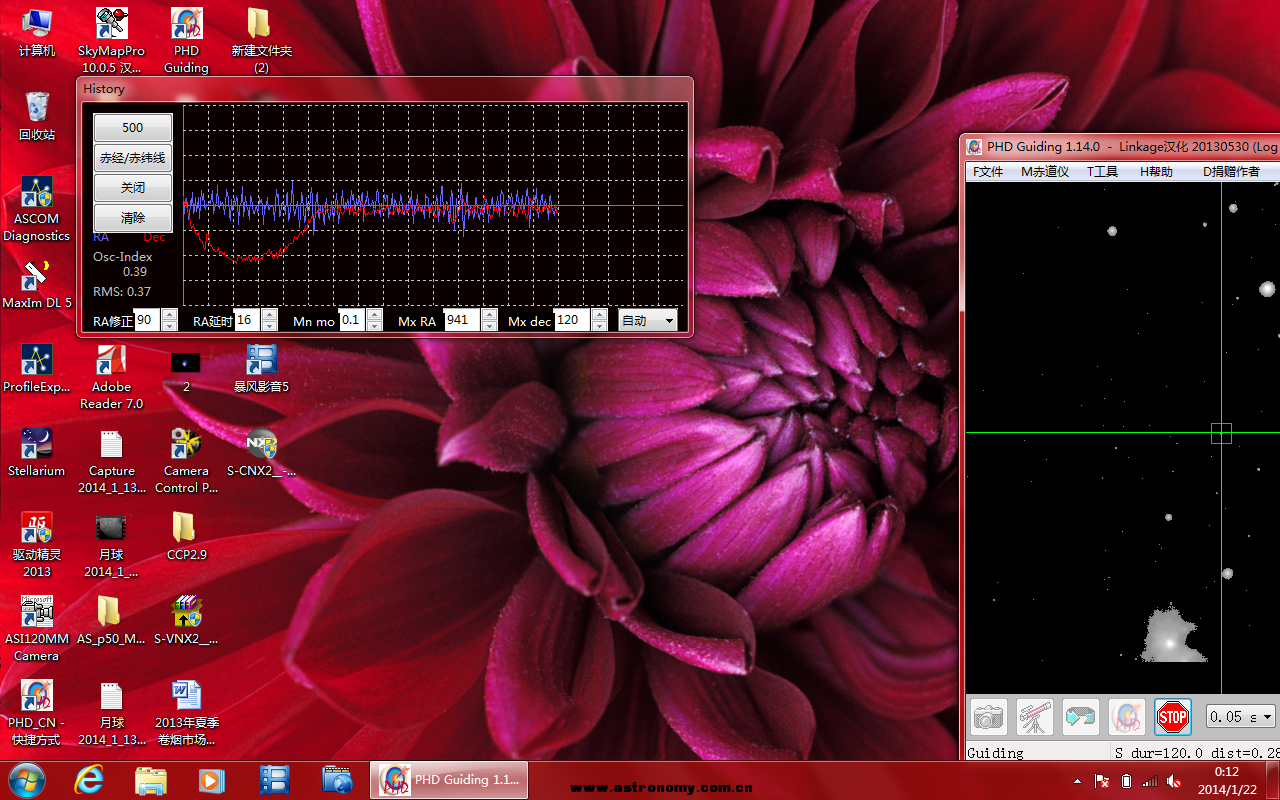
Task: Click the PHD guide target icon
Action: pos(1127,717)
